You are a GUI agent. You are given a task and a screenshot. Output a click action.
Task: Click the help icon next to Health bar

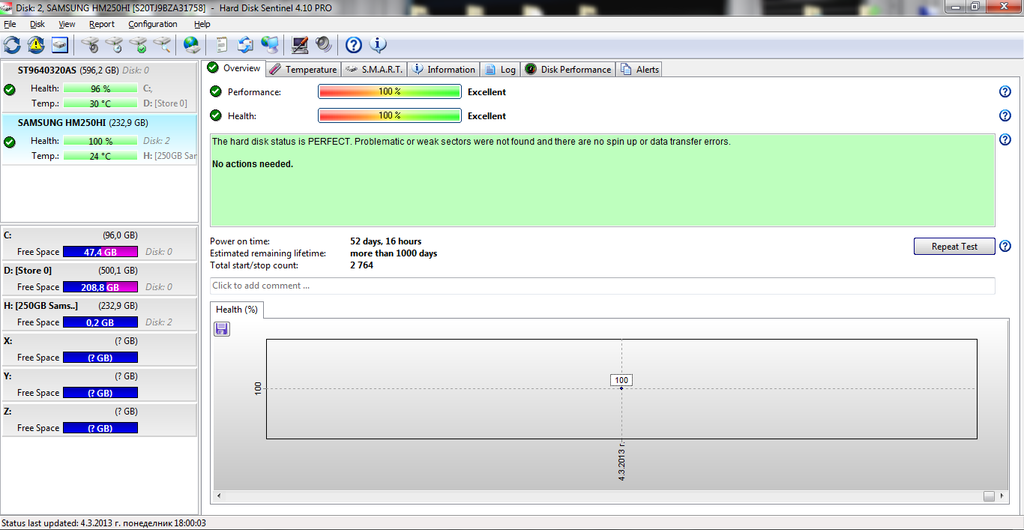tap(1005, 116)
